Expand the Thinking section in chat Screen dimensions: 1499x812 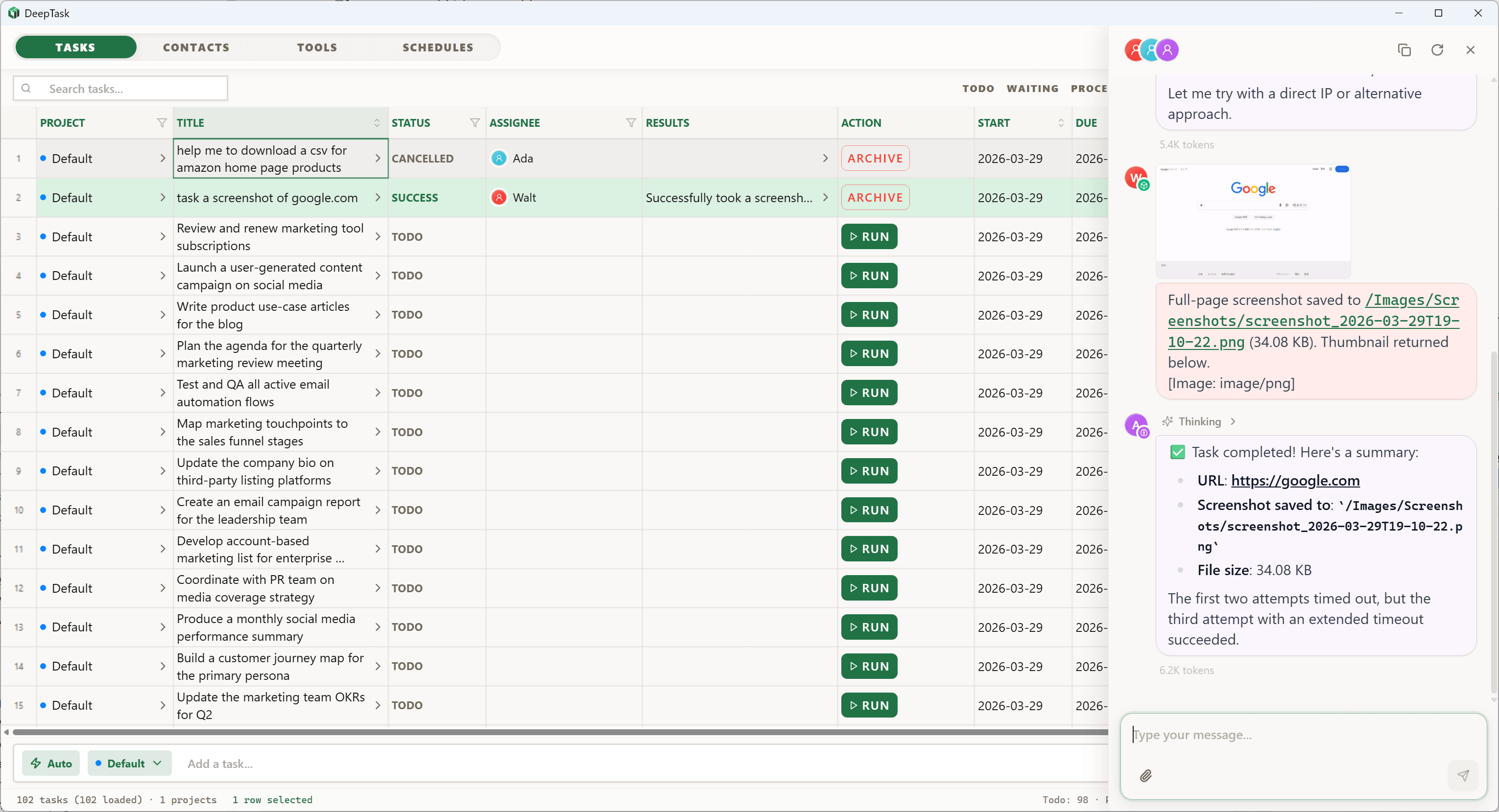point(1199,422)
